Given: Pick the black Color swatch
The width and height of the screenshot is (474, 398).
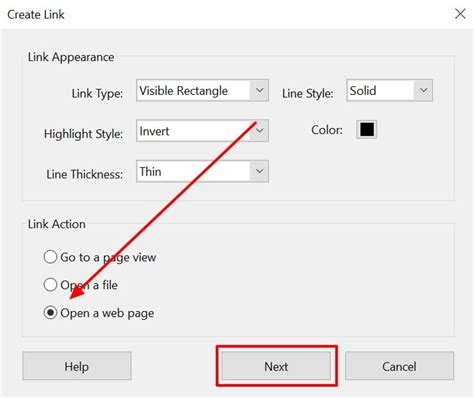Looking at the screenshot, I should click(367, 129).
